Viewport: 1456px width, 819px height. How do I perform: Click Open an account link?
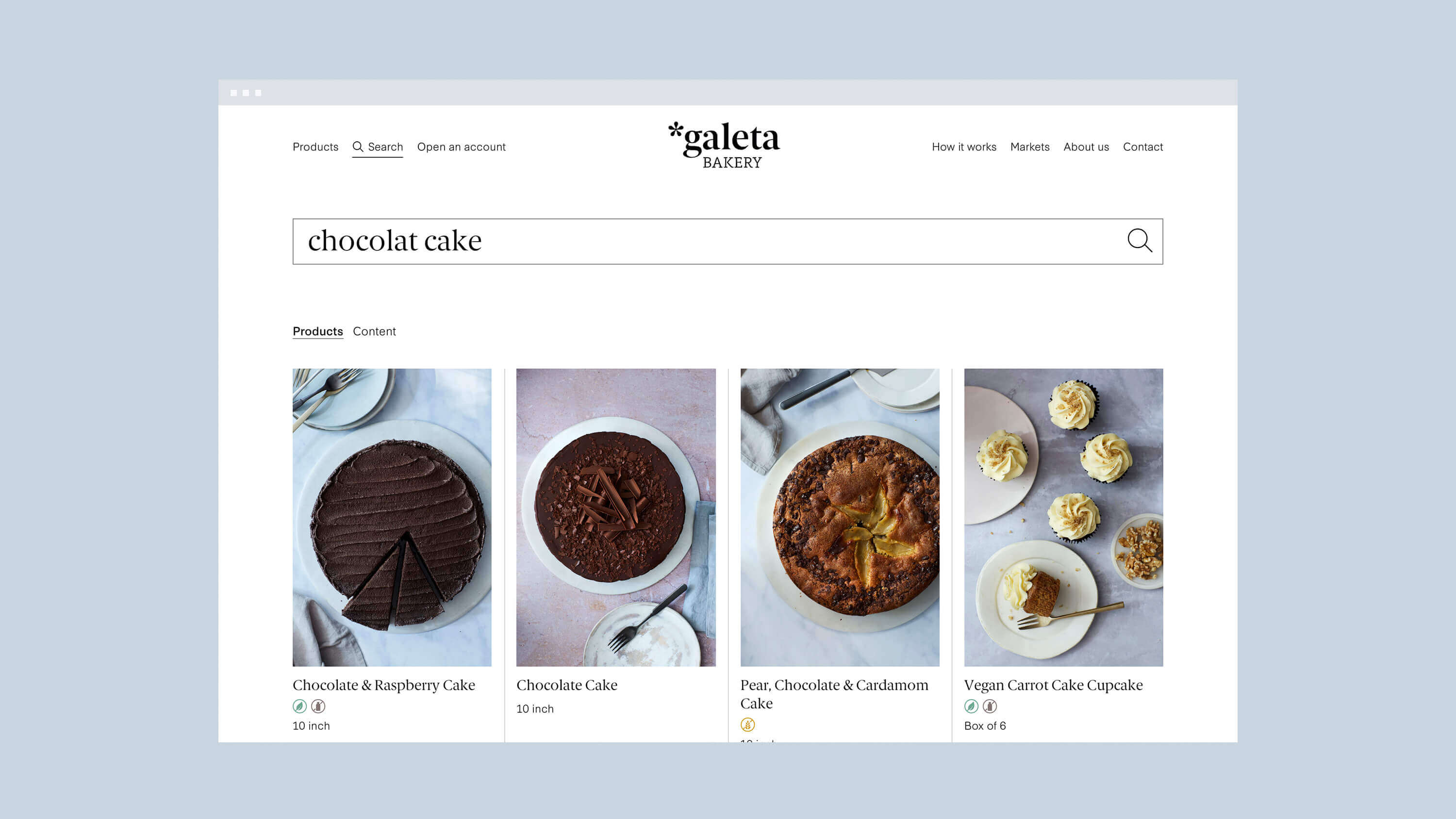pos(461,147)
